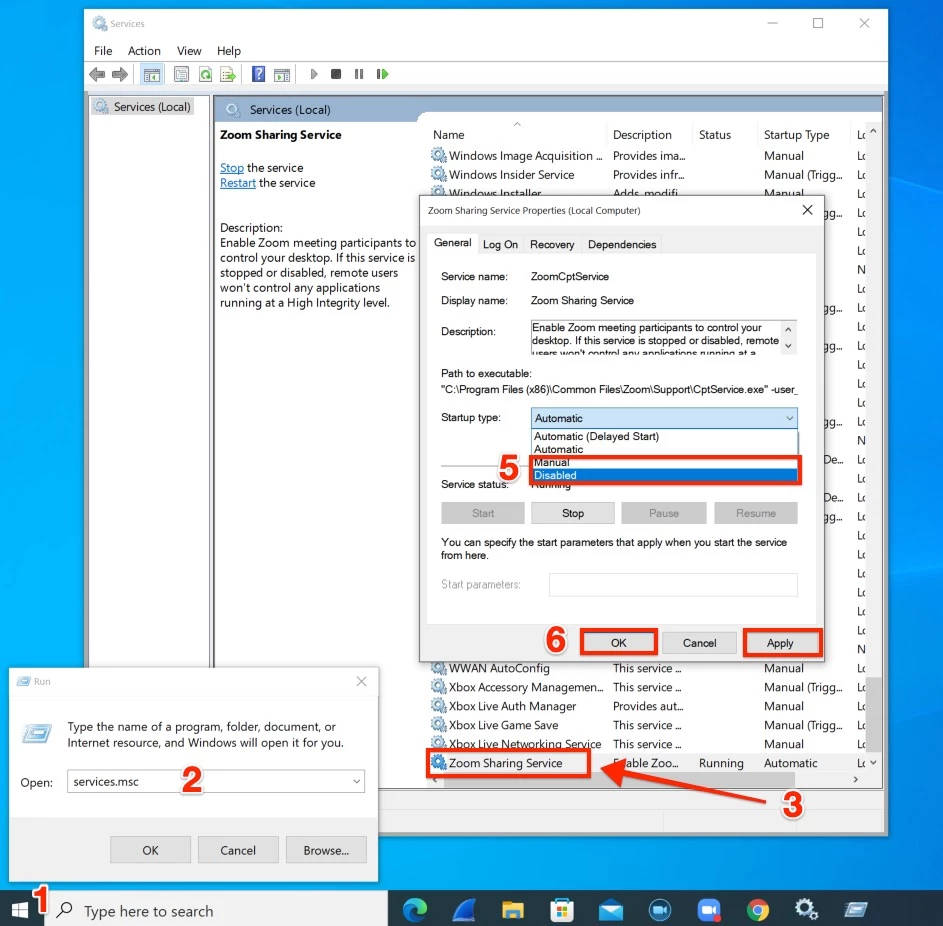Image resolution: width=943 pixels, height=926 pixels.
Task: Click the Pause Service toolbar icon
Action: tap(359, 74)
